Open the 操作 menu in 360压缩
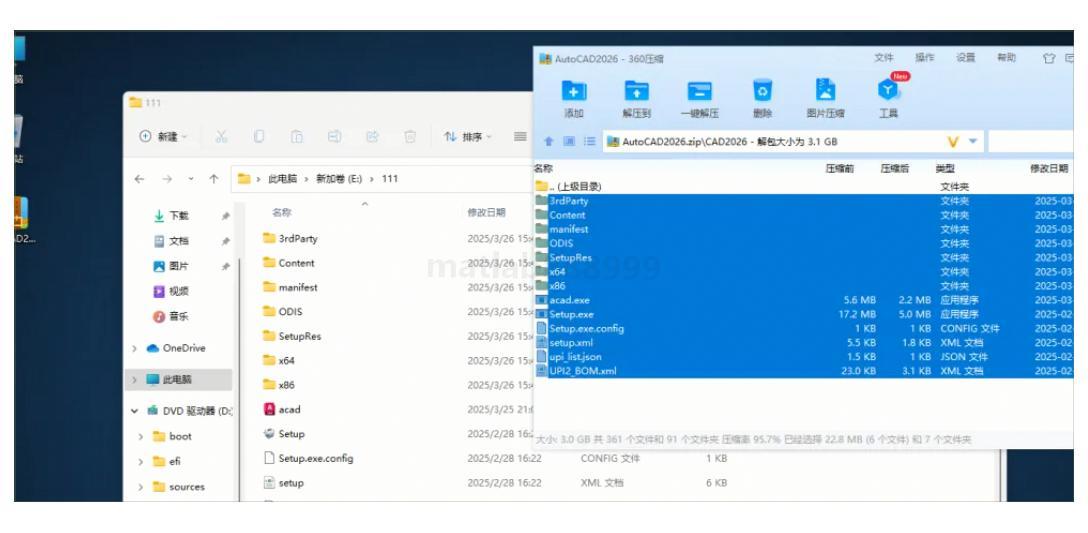 pos(925,58)
